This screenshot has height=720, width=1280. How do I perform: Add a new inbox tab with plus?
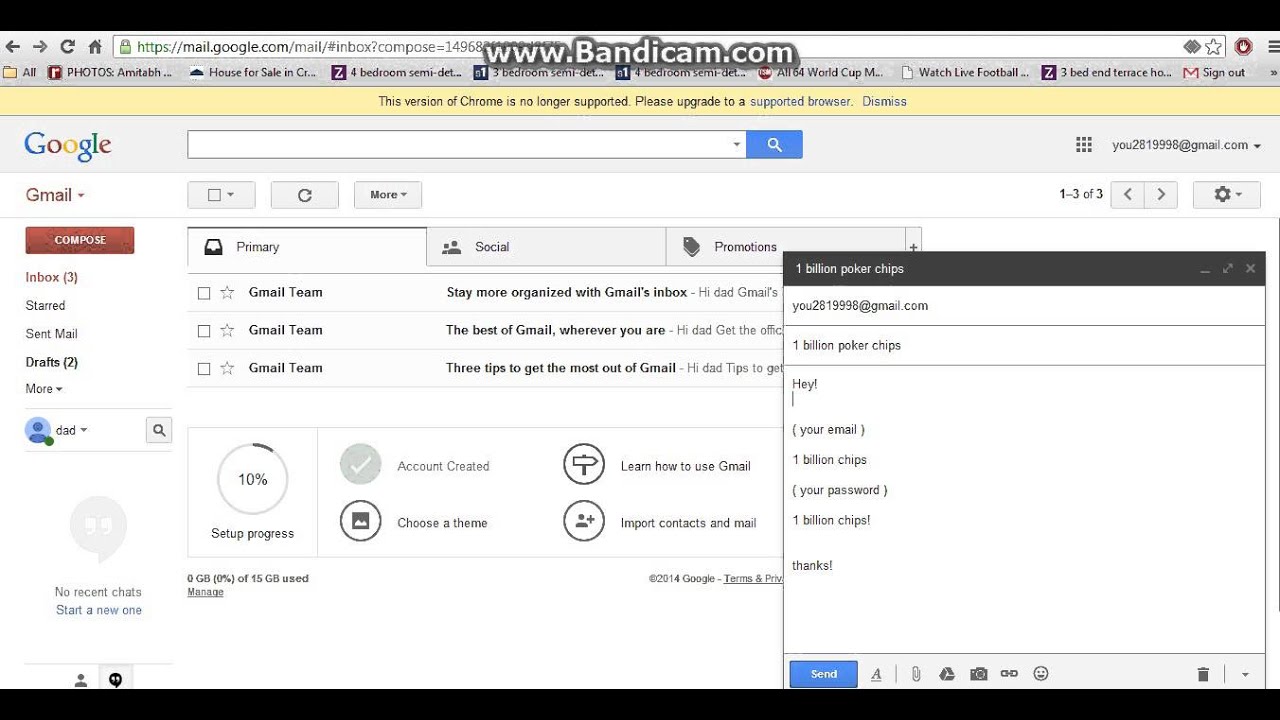click(912, 247)
